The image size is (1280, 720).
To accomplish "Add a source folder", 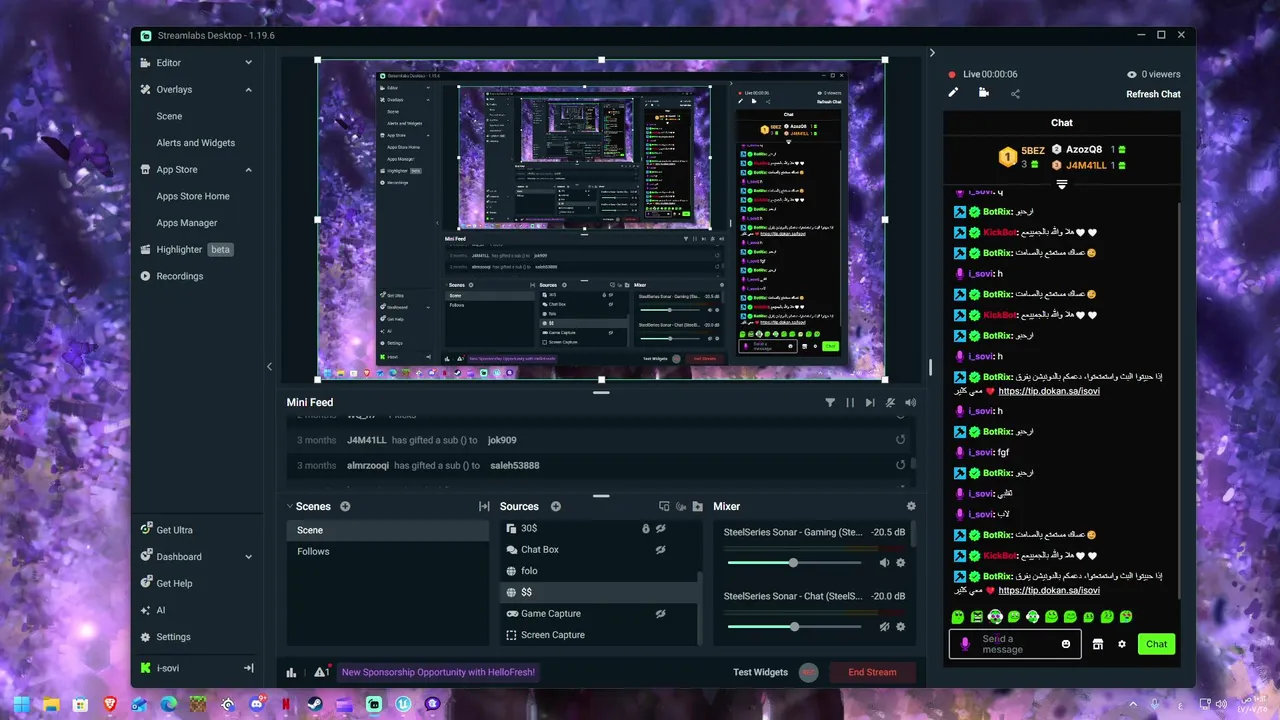I will (x=697, y=507).
